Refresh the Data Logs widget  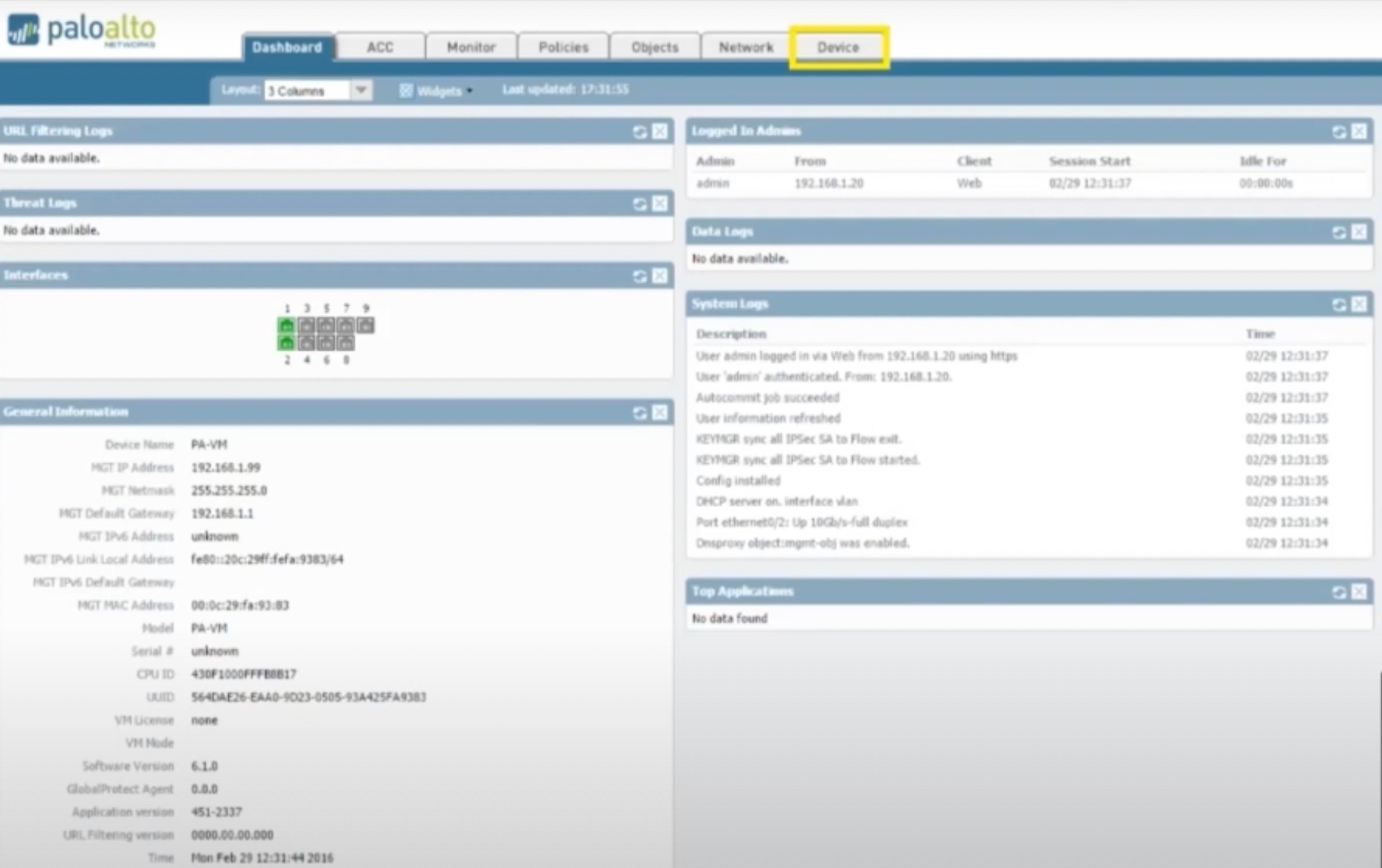pyautogui.click(x=1339, y=232)
